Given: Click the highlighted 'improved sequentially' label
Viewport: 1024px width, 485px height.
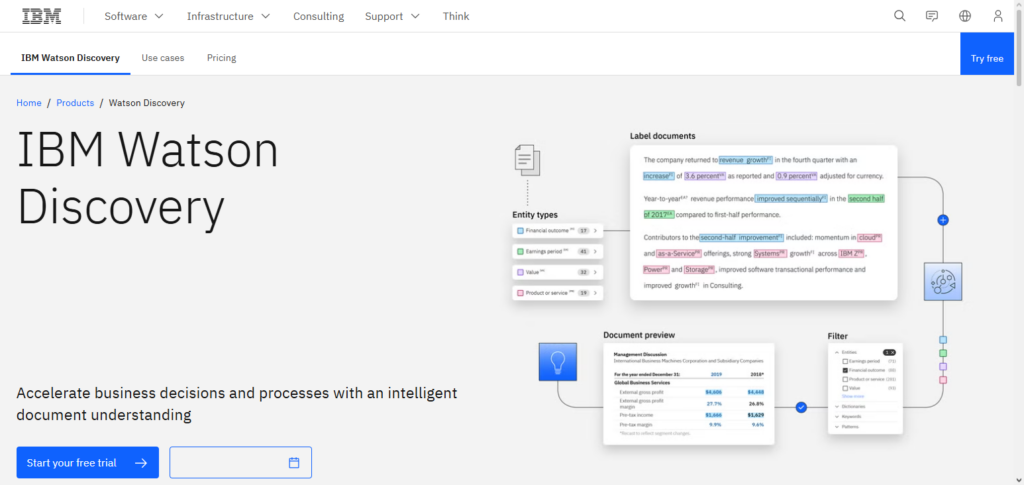Looking at the screenshot, I should 791,198.
